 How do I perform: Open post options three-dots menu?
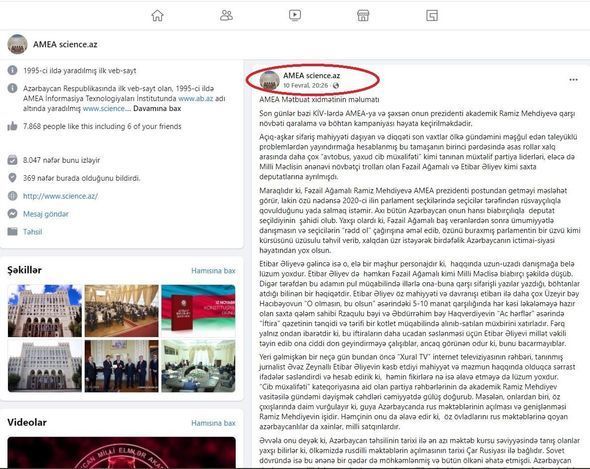pyautogui.click(x=573, y=80)
